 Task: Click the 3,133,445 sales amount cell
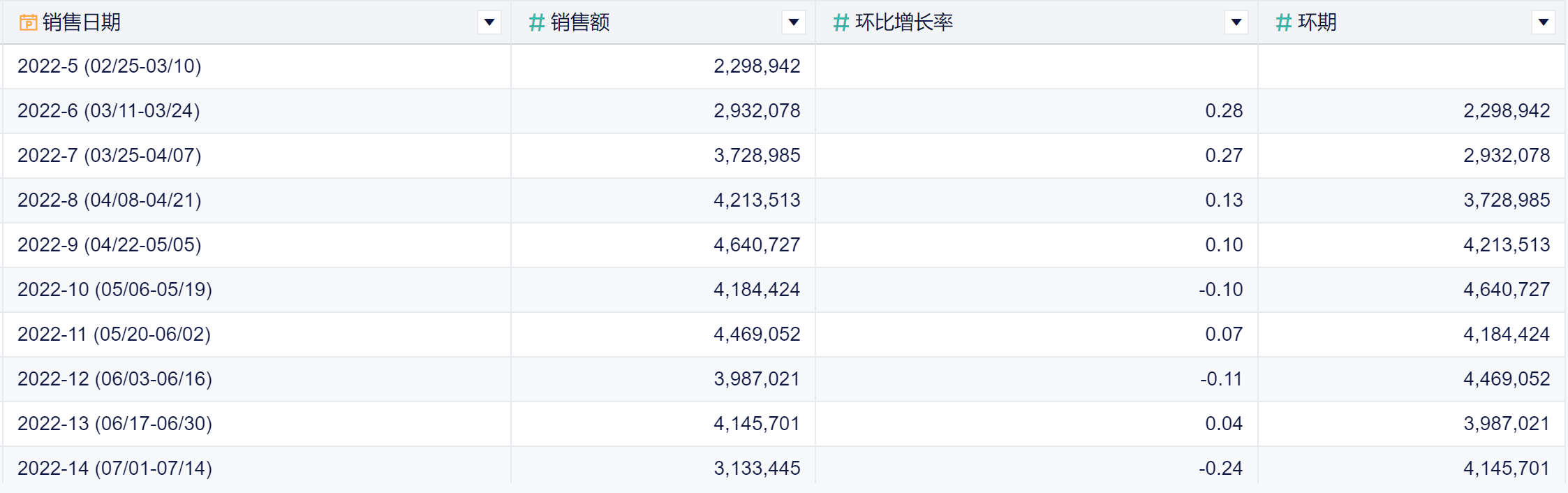[x=757, y=468]
